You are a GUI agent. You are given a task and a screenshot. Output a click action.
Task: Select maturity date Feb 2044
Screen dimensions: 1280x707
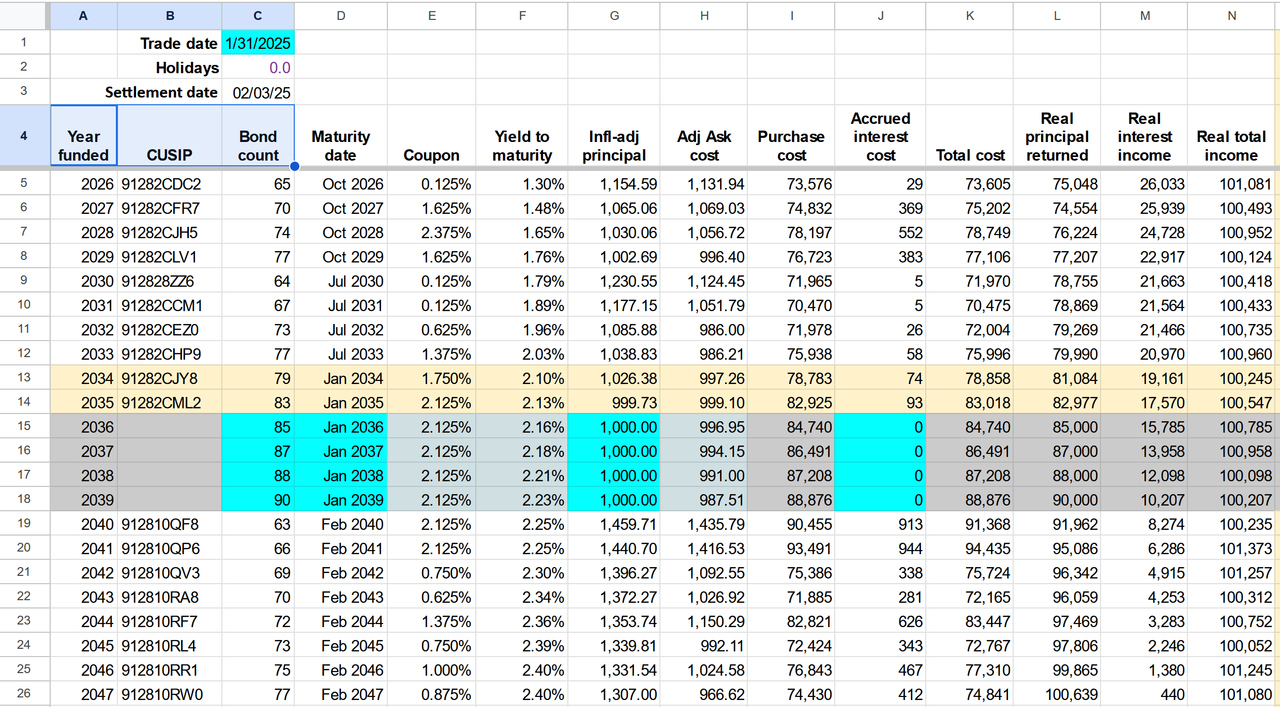coord(341,621)
